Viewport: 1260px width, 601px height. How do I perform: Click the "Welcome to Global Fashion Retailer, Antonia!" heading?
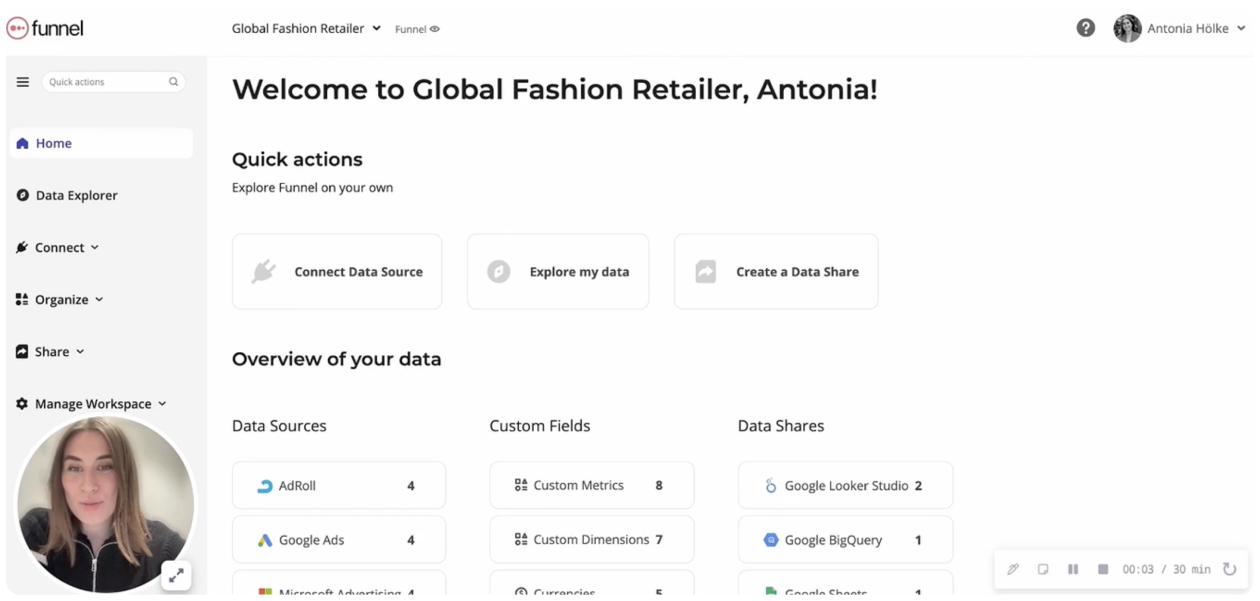(555, 90)
